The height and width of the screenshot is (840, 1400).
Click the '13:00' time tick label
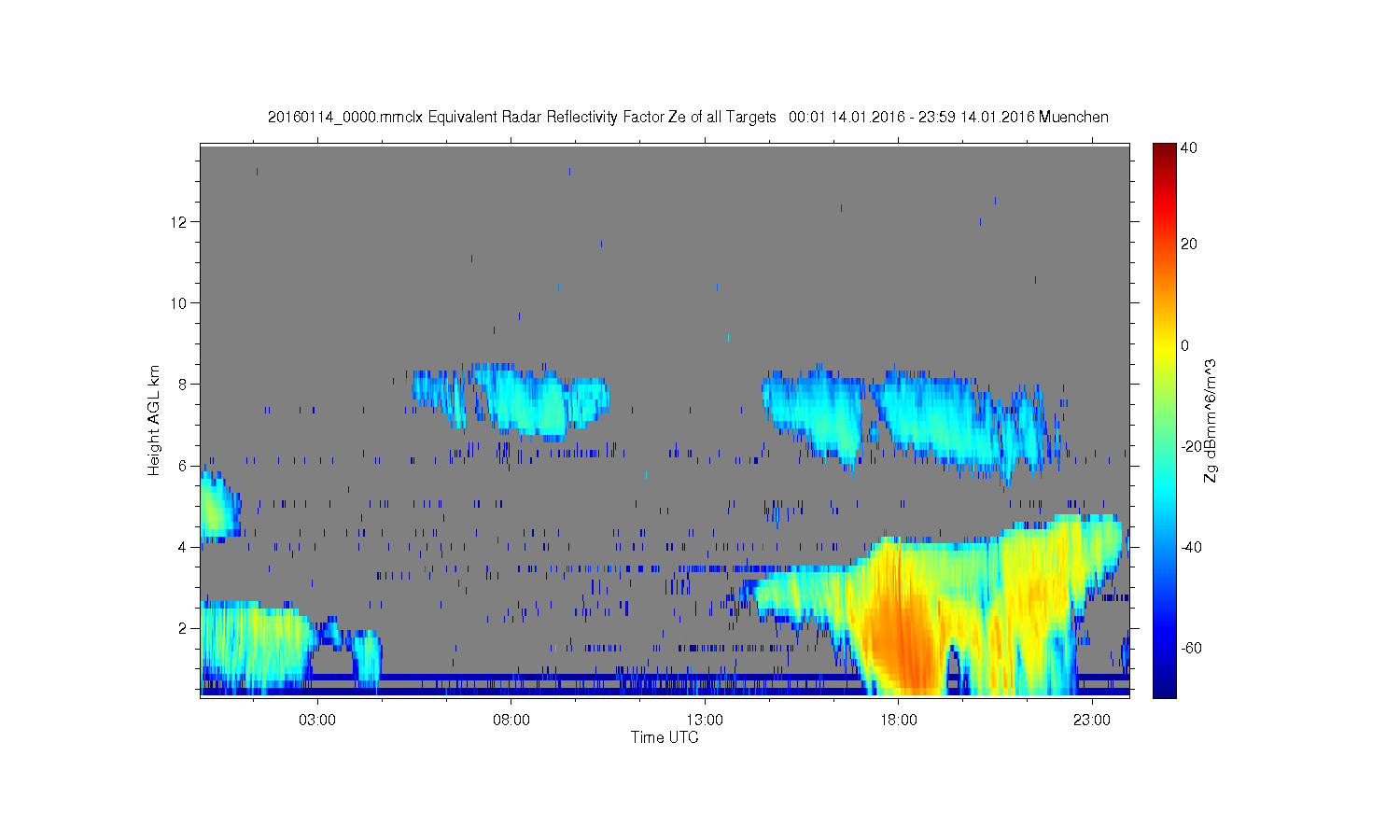tap(705, 720)
